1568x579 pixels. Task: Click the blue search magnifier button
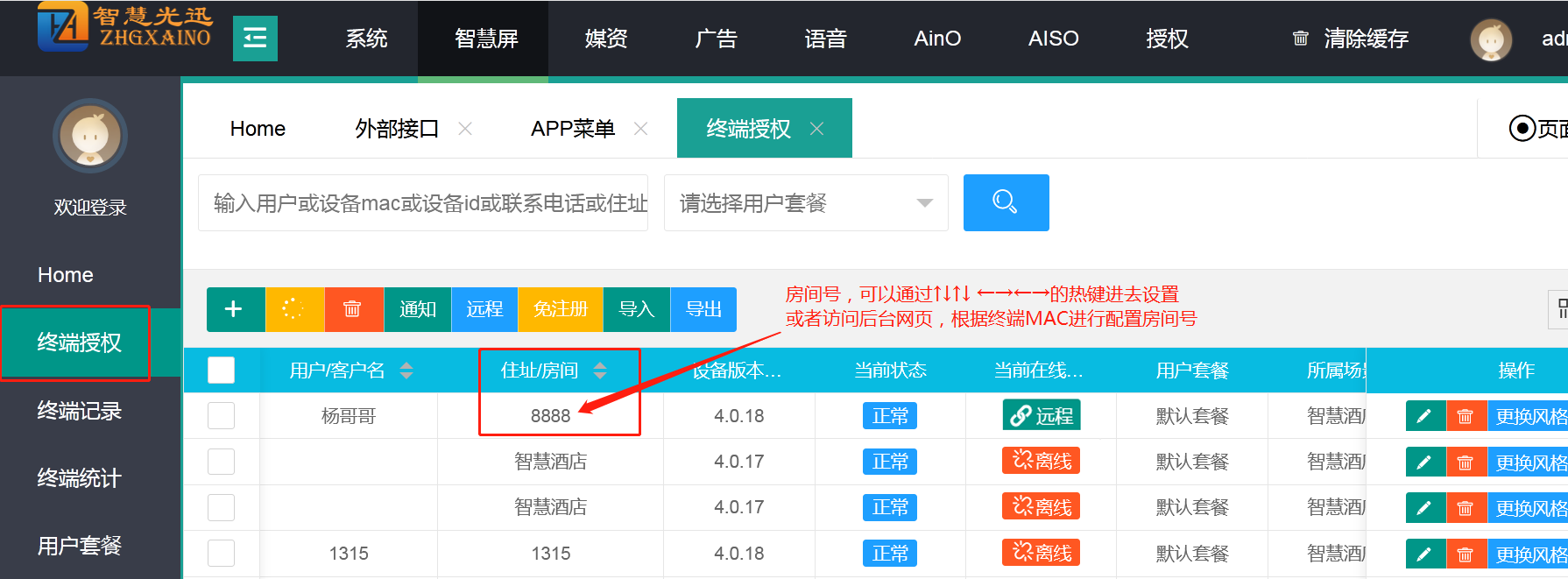(x=1006, y=202)
